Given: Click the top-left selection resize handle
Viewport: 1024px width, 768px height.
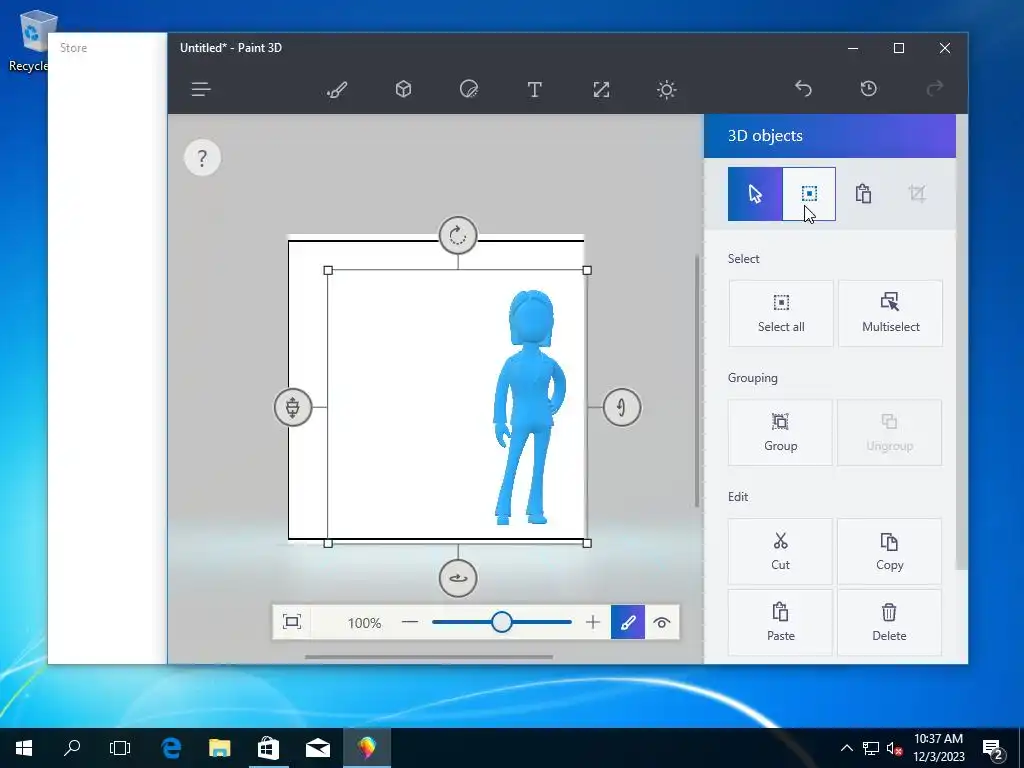Looking at the screenshot, I should [328, 270].
